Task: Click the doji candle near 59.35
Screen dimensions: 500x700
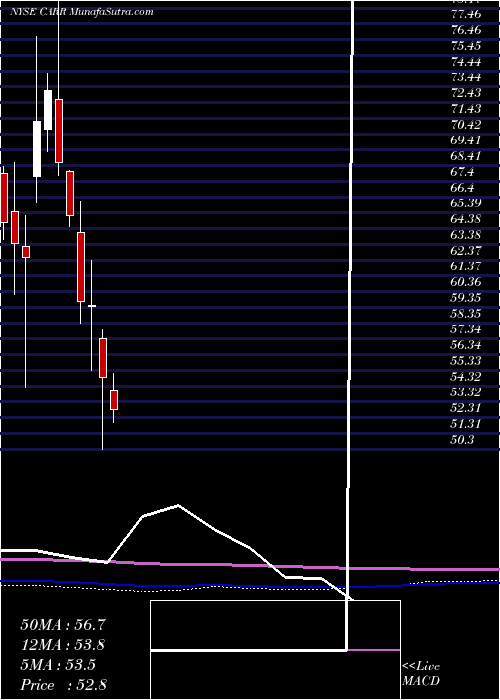Action: click(92, 306)
